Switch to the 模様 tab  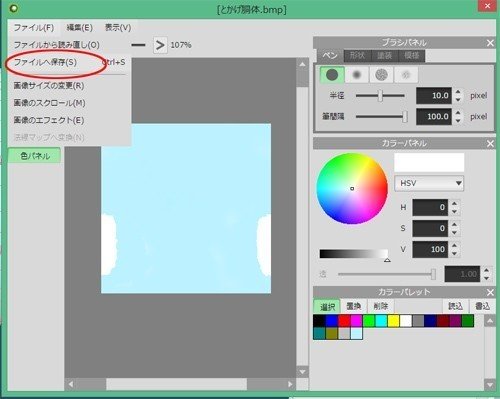pos(412,56)
